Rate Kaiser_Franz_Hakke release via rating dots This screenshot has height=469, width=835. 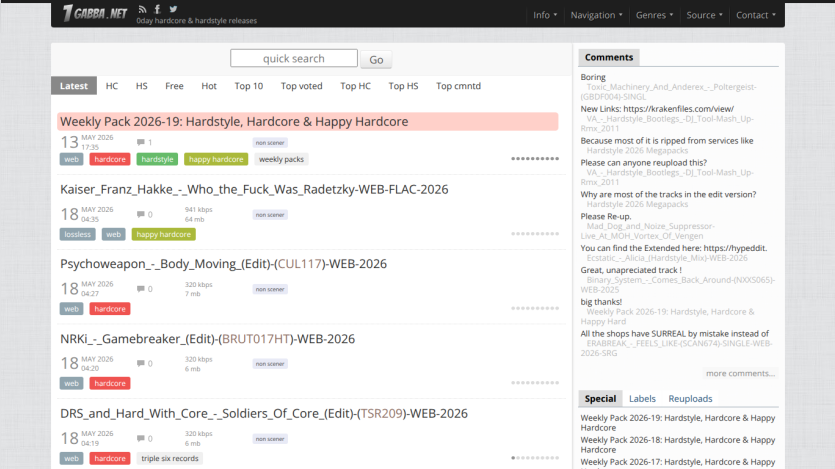click(535, 234)
